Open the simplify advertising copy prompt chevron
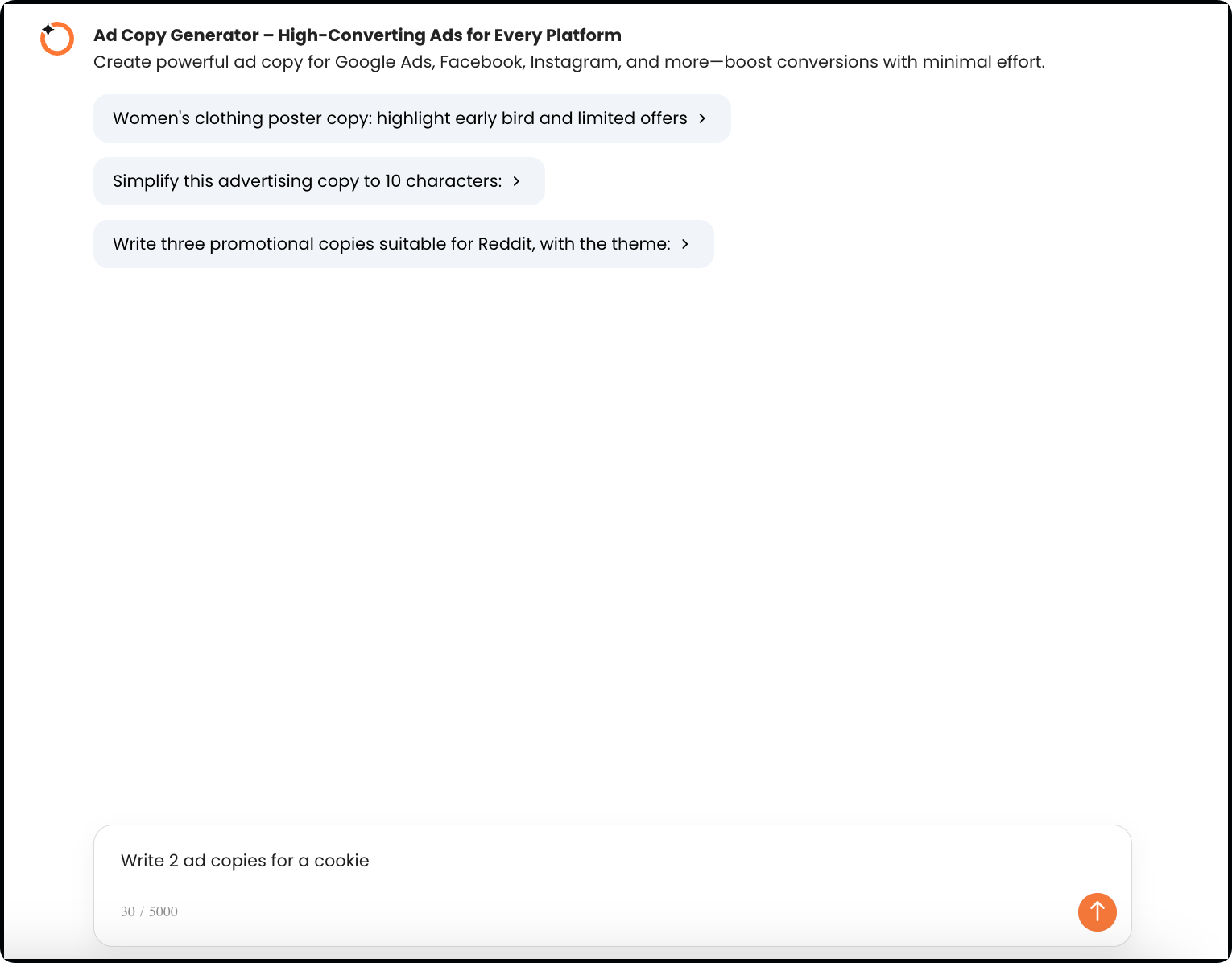The width and height of the screenshot is (1232, 963). click(516, 181)
